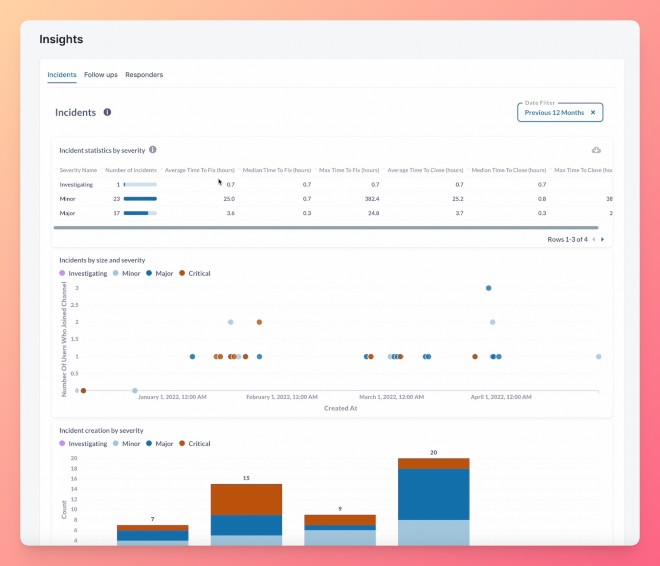This screenshot has height=566, width=660.
Task: Click the Major data point at value 3
Action: 488,288
